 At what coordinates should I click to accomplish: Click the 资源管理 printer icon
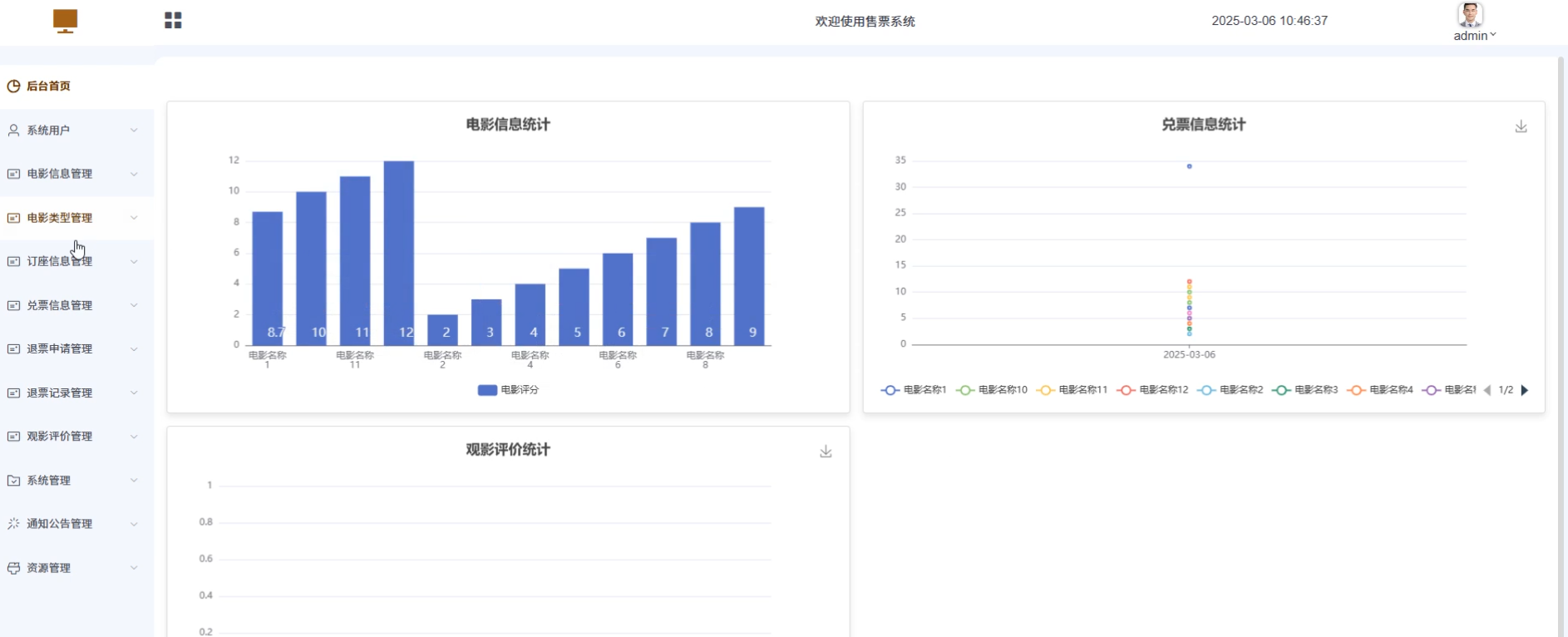coord(13,568)
